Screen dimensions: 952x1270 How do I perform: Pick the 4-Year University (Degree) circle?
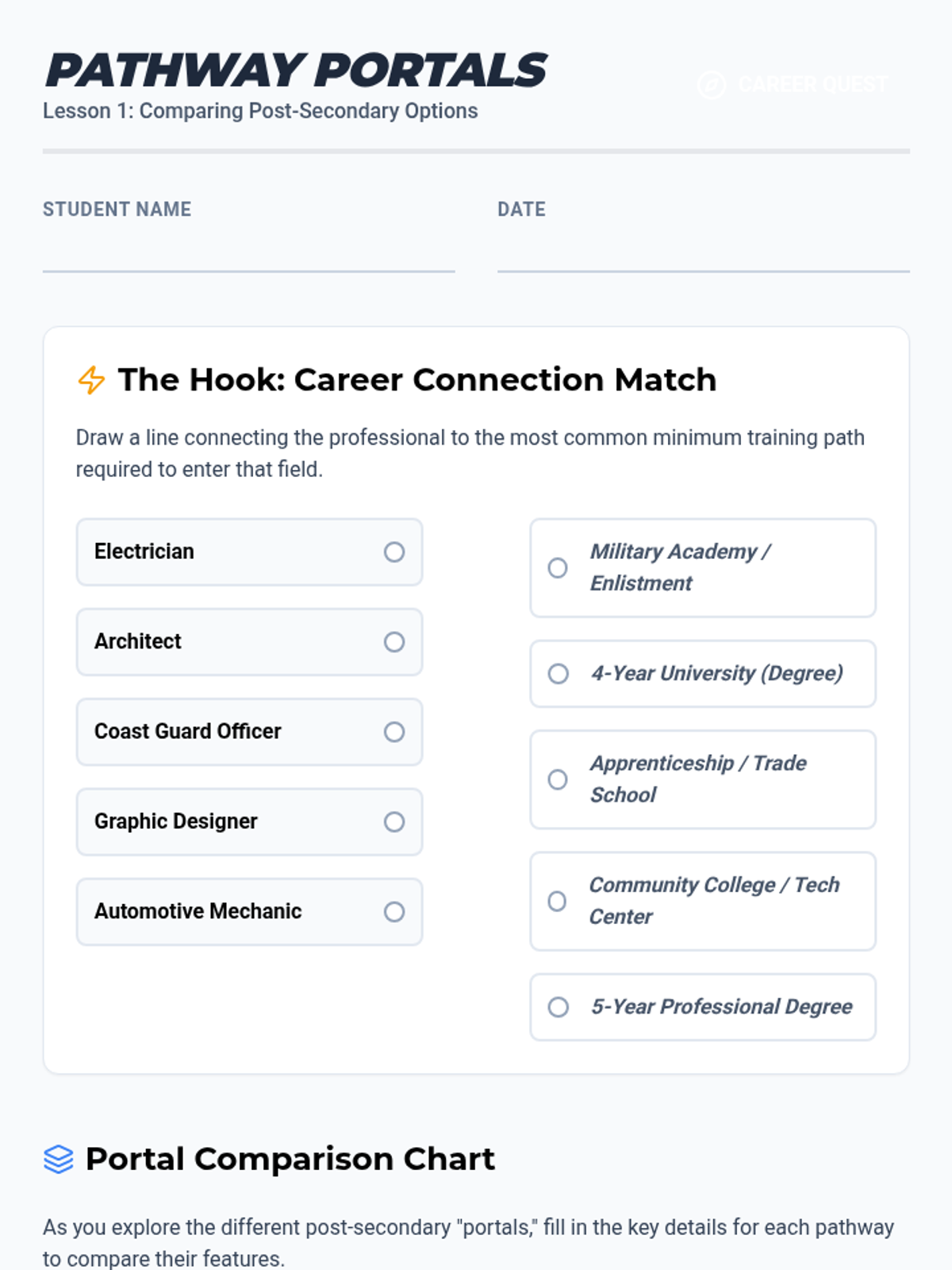tap(559, 674)
